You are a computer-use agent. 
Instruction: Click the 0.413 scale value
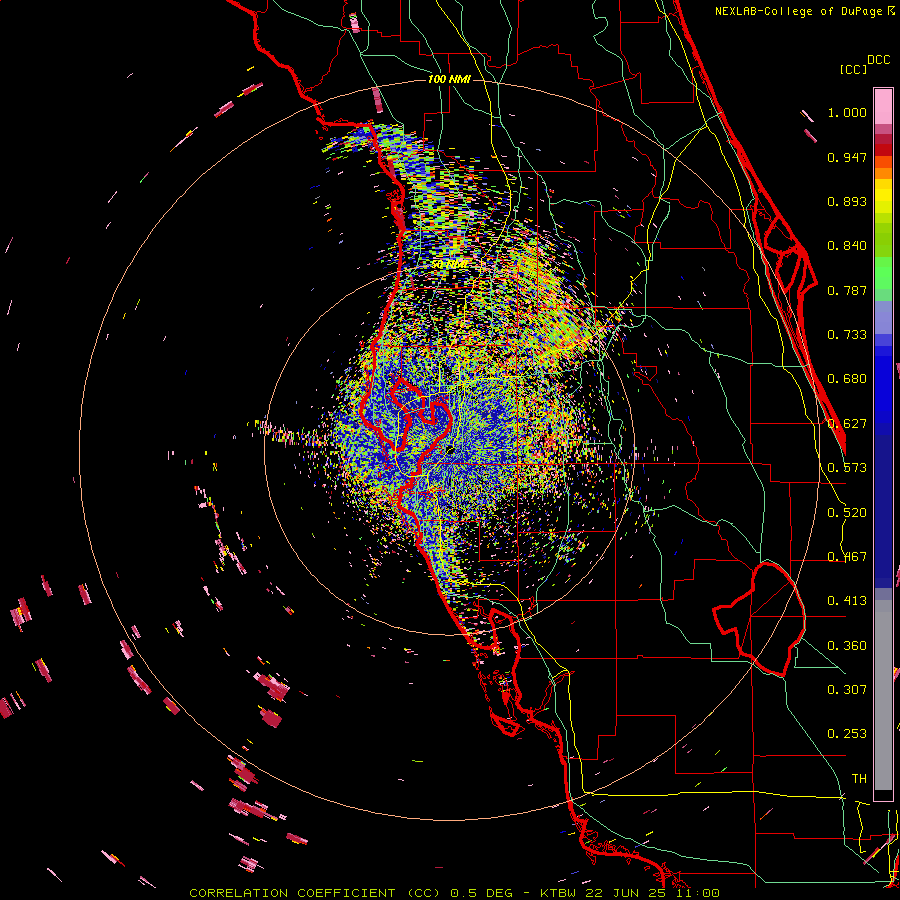847,601
